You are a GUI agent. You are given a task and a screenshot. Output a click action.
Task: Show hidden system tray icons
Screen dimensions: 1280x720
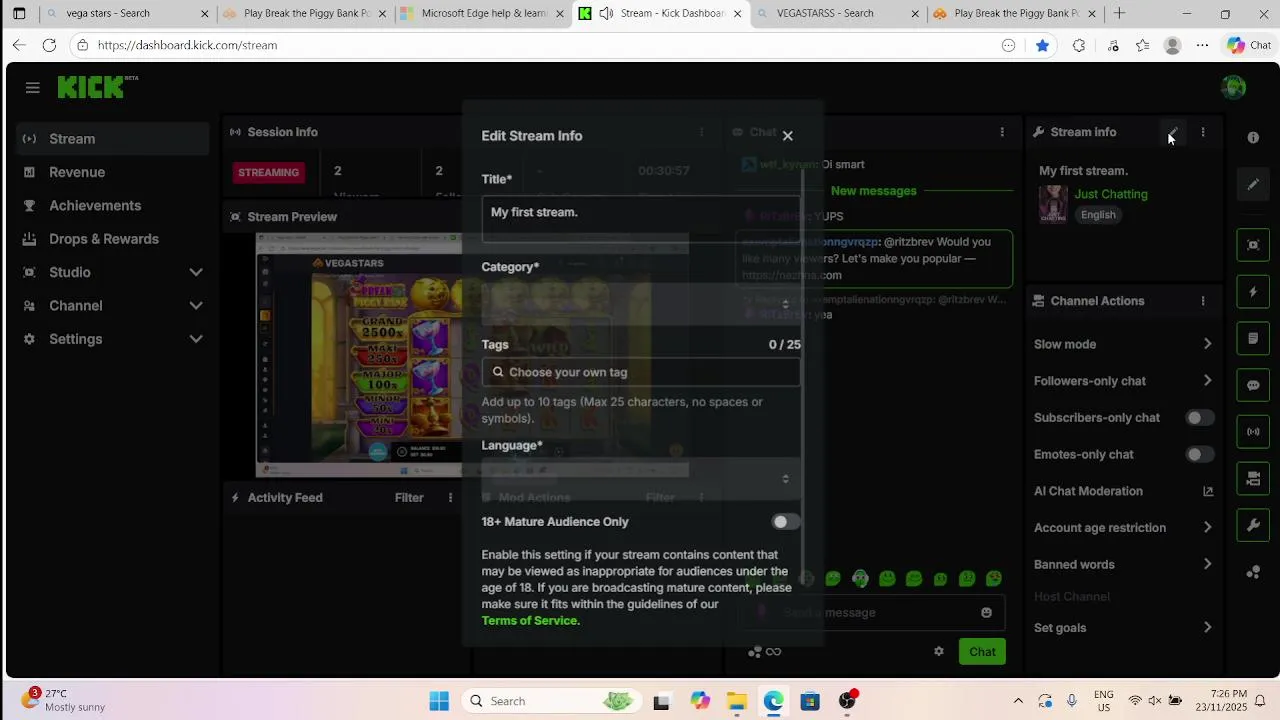(x=1018, y=701)
